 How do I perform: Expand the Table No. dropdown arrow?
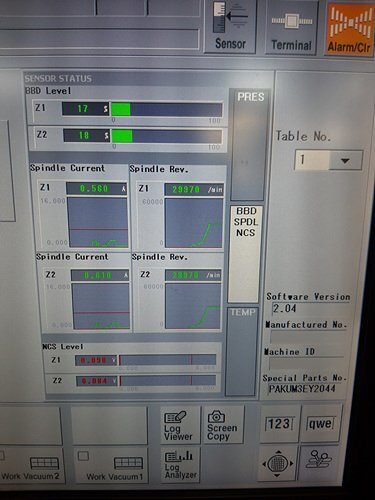click(345, 160)
